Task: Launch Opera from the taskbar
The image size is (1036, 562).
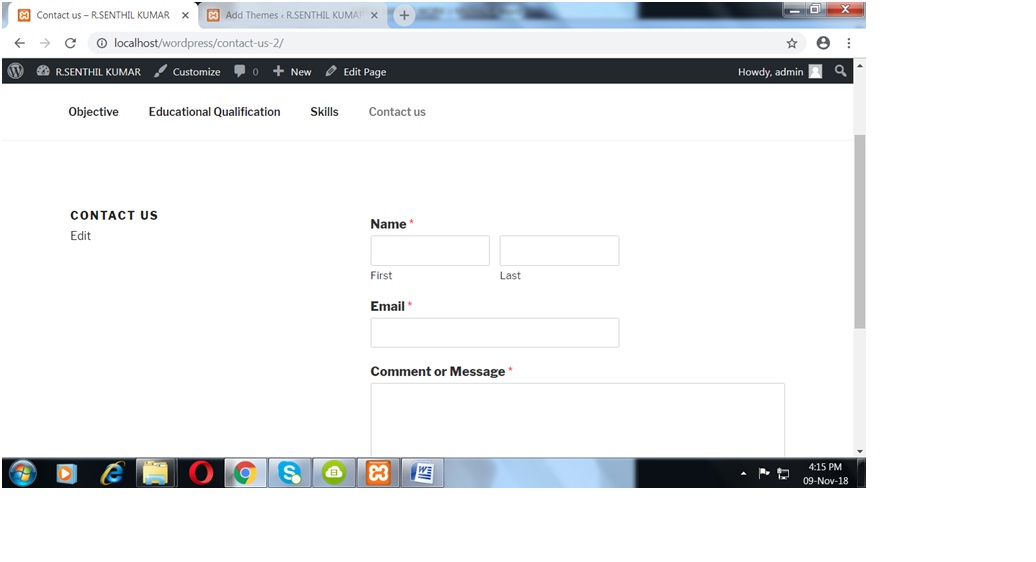Action: (201, 473)
